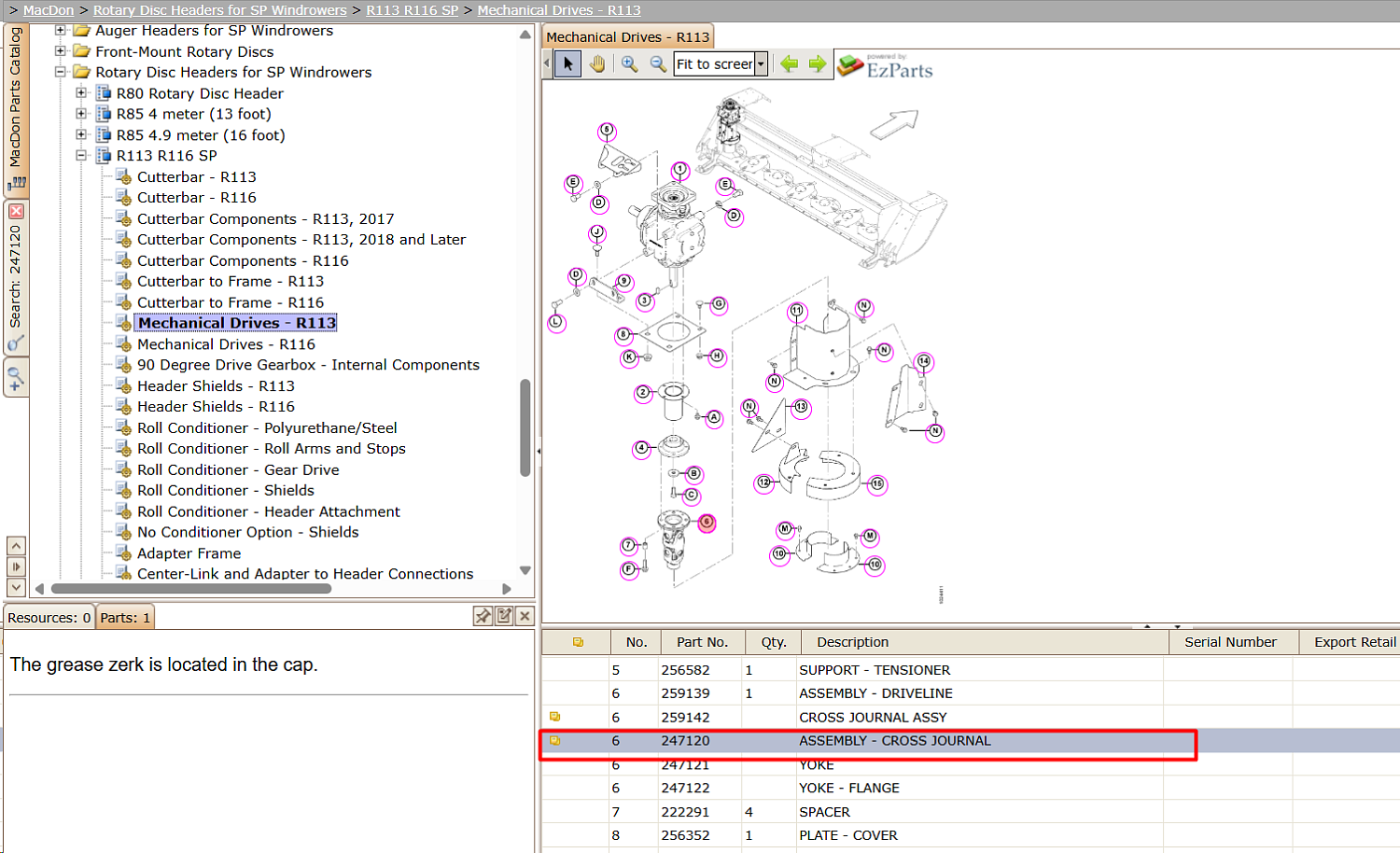Open the Parts: 1 tab
1400x853 pixels.
pos(125,617)
